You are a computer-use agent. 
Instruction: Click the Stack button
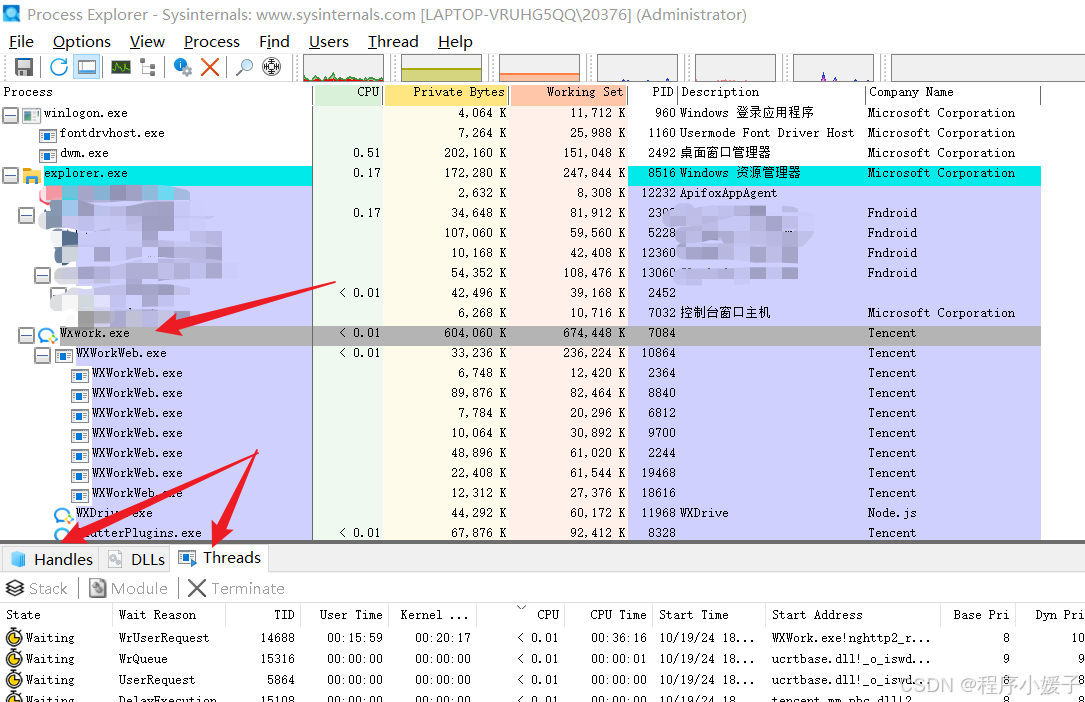[37, 589]
